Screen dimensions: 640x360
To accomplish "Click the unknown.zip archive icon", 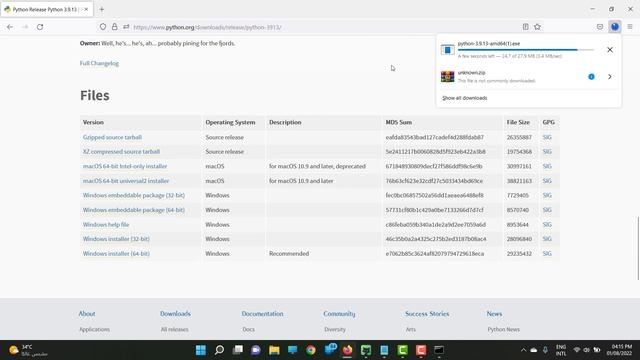I will tap(447, 76).
